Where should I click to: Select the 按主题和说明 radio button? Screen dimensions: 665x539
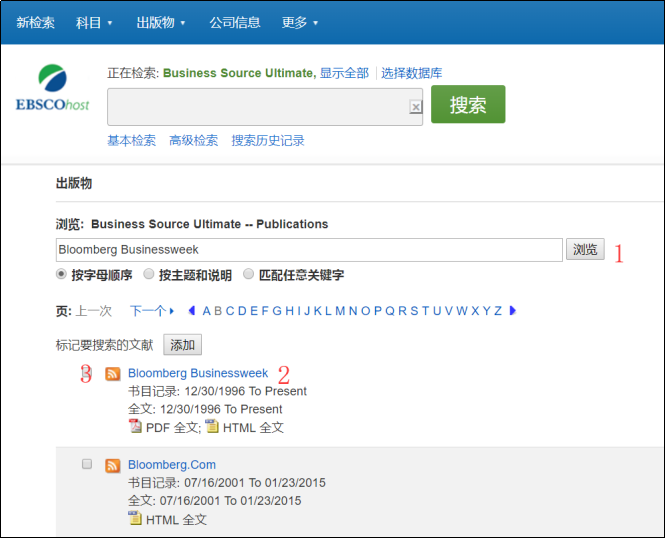[149, 274]
